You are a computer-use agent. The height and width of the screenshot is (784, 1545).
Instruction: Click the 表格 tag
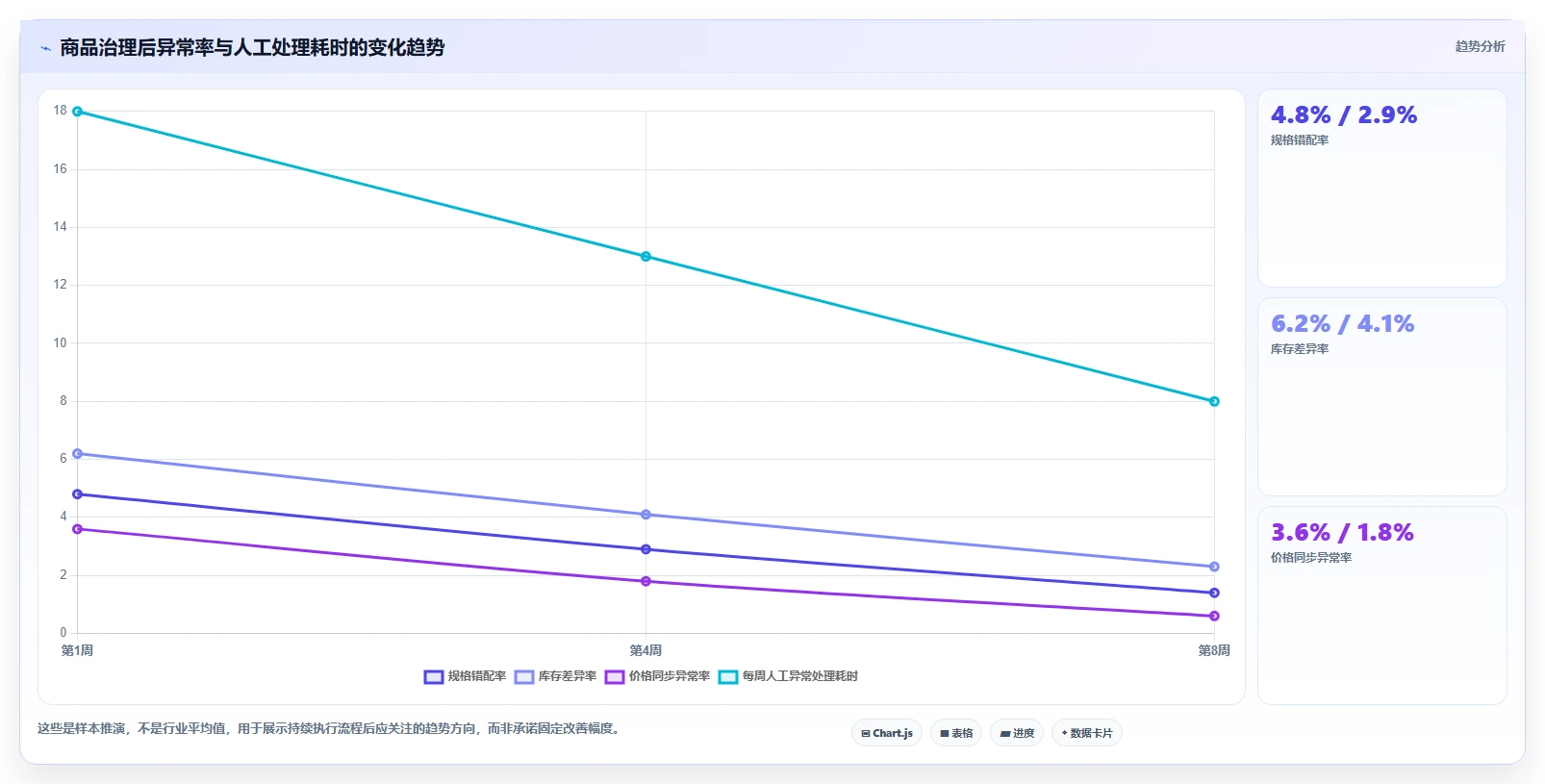(x=956, y=733)
